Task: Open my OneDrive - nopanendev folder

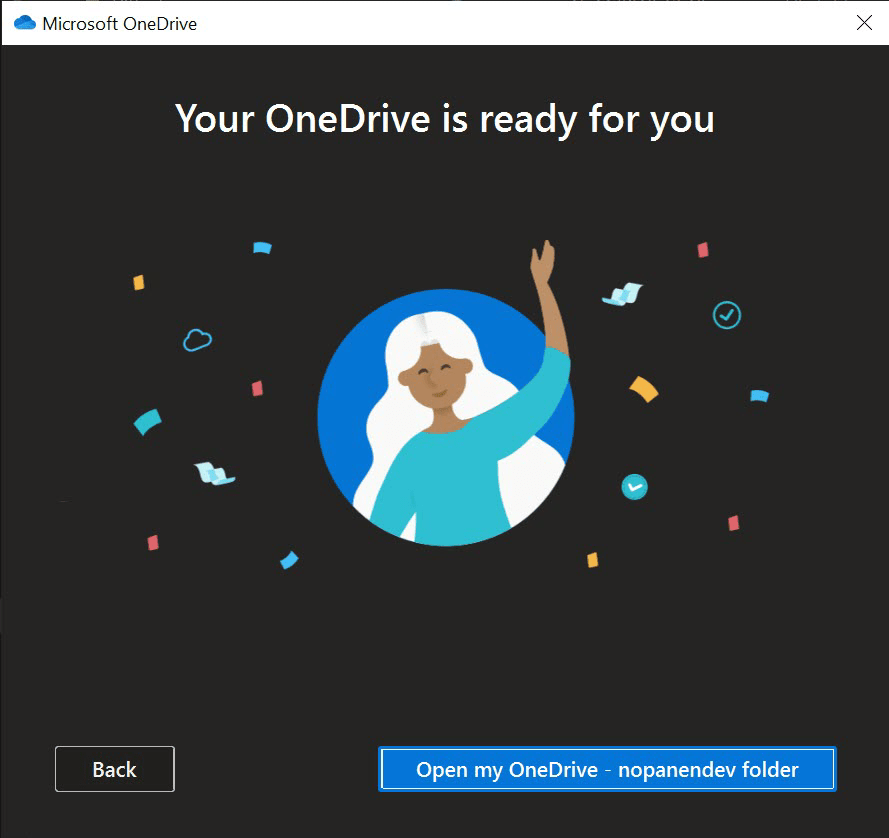Action: pyautogui.click(x=607, y=769)
